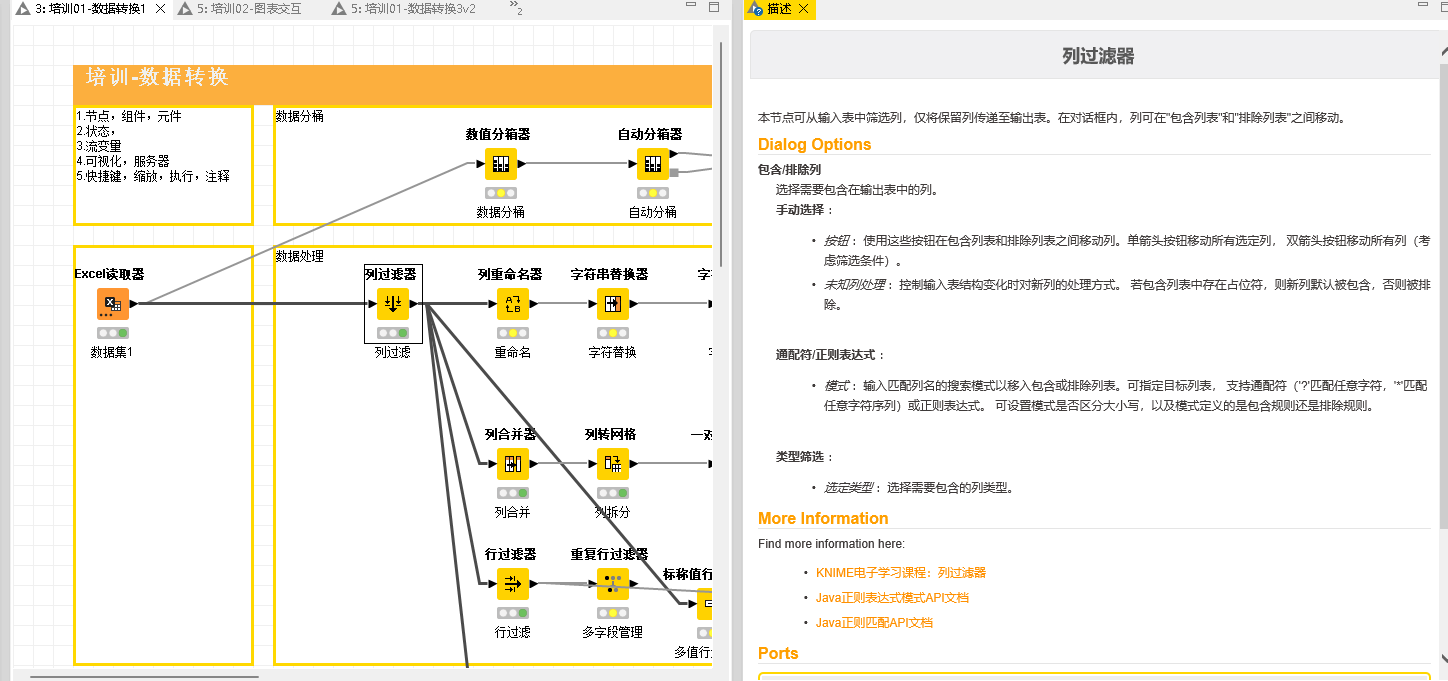The width and height of the screenshot is (1448, 681).
Task: Click the 列拆分 node label
Action: [613, 512]
